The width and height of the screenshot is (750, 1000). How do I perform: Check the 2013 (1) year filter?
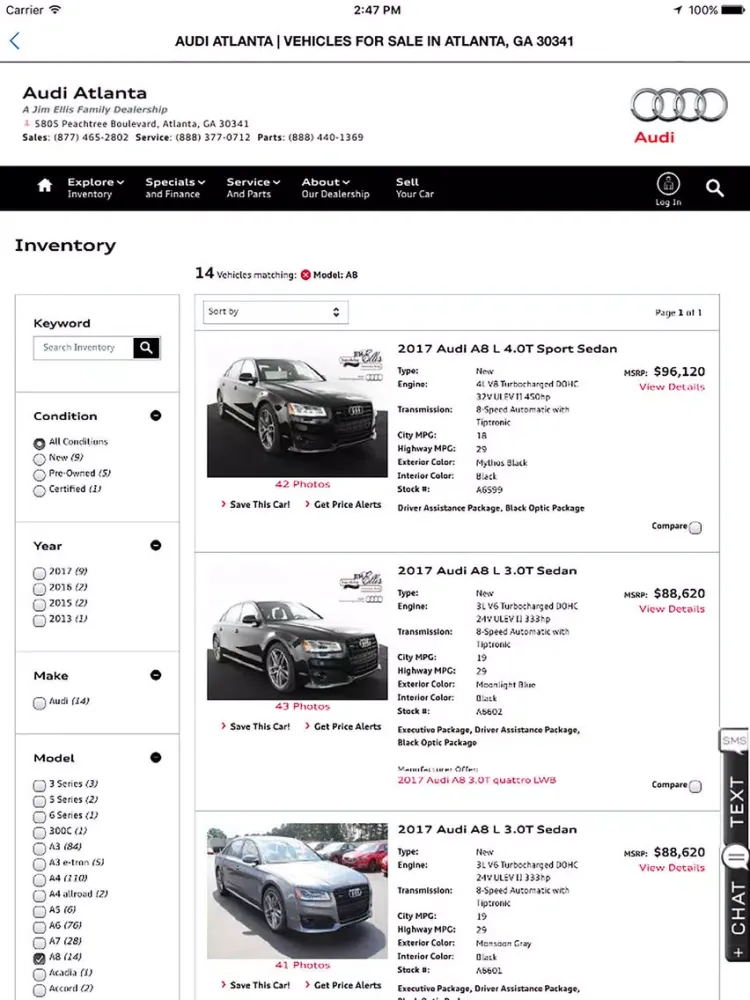point(40,621)
